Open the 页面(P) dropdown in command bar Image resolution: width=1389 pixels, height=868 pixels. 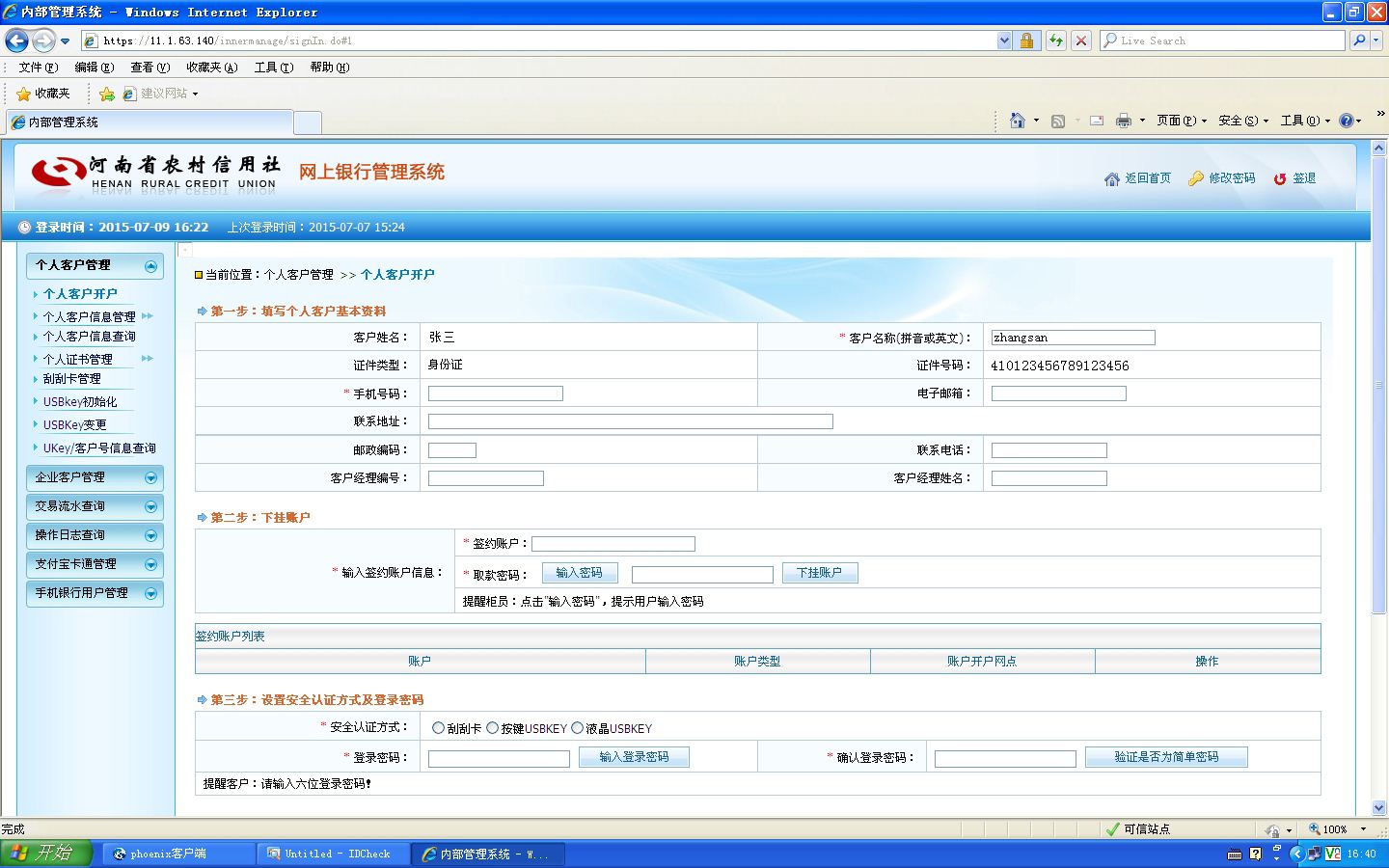coord(1182,121)
